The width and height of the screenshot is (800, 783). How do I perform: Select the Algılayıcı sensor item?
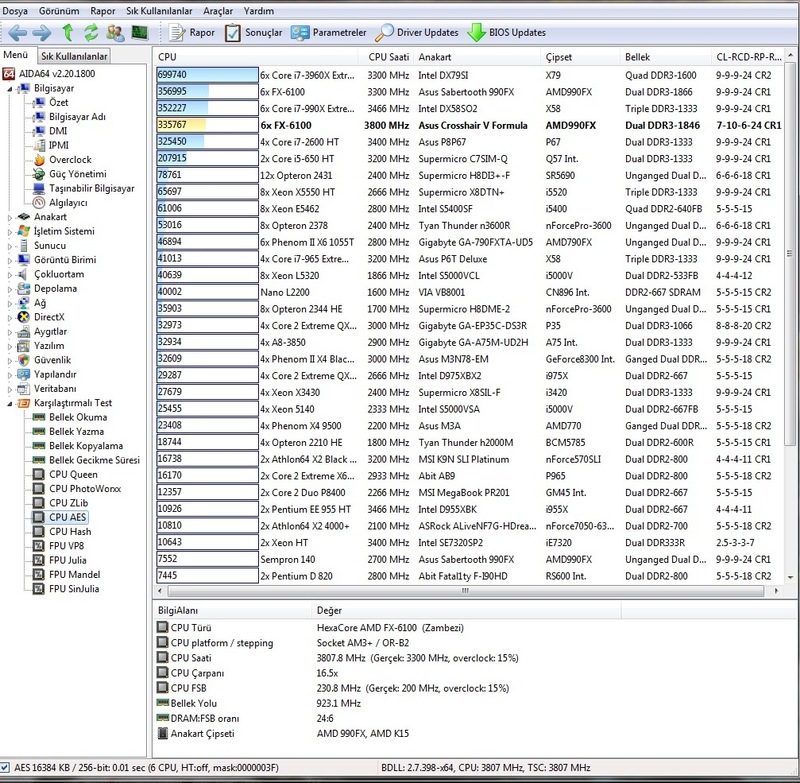(x=68, y=203)
